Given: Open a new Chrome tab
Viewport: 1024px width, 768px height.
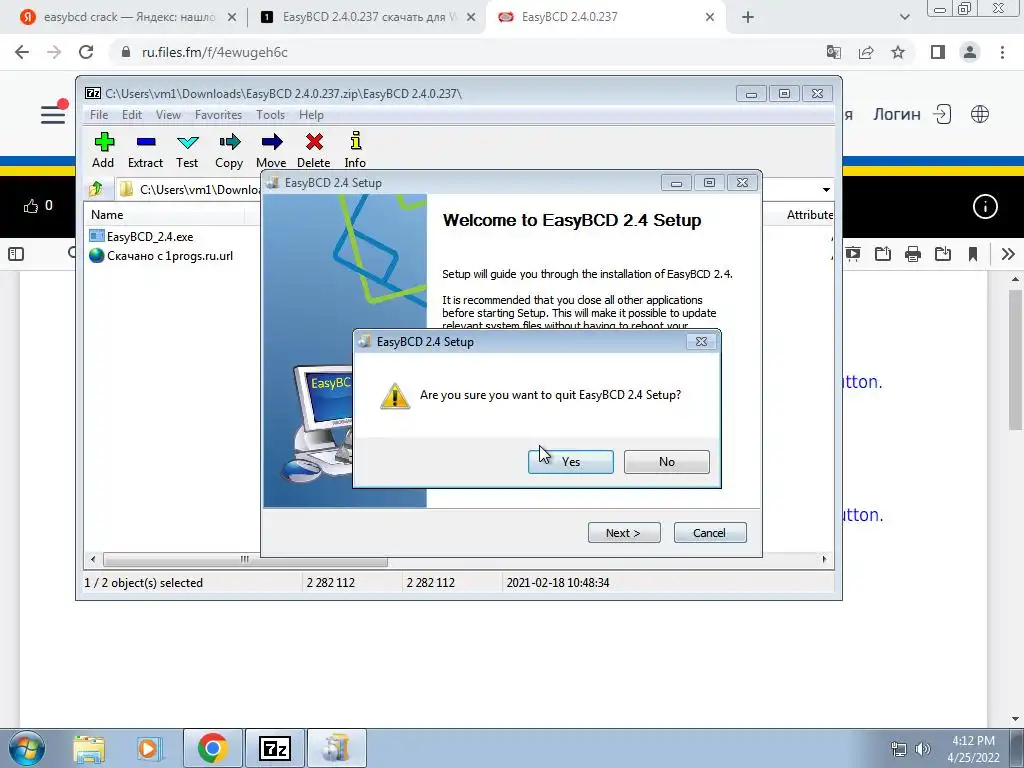Looking at the screenshot, I should (x=748, y=18).
